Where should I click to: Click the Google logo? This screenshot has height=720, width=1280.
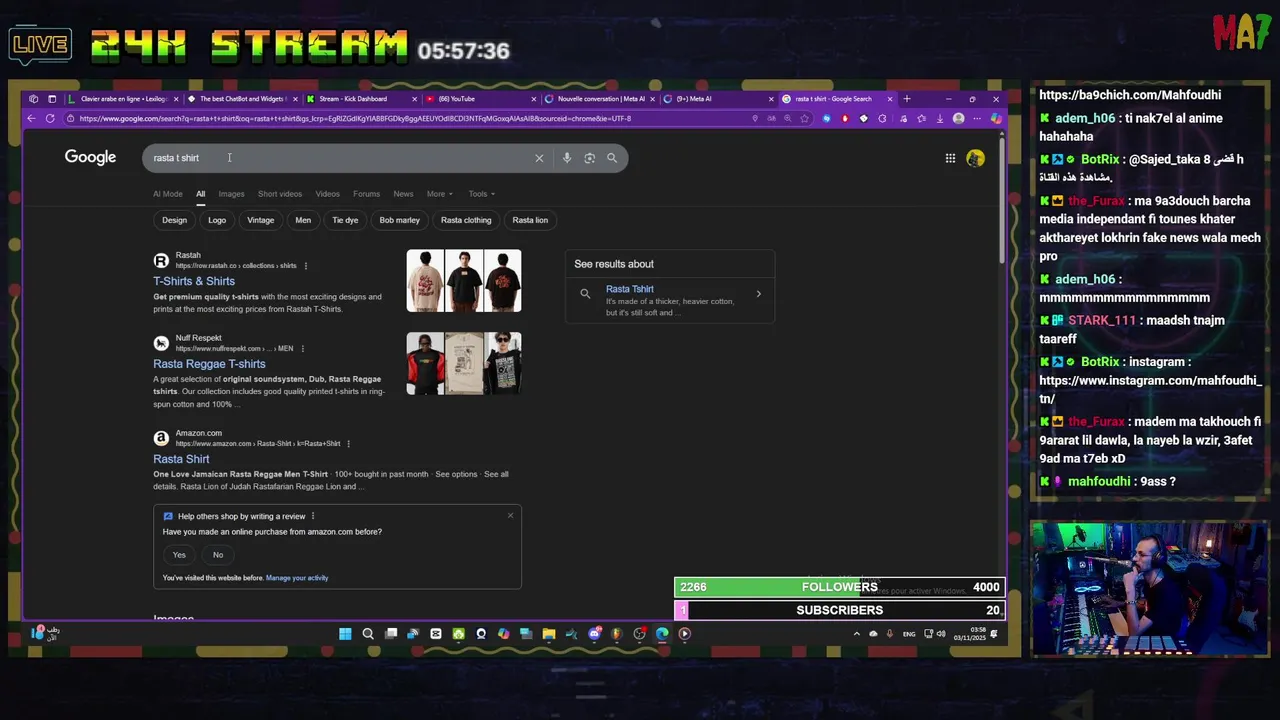[x=90, y=157]
